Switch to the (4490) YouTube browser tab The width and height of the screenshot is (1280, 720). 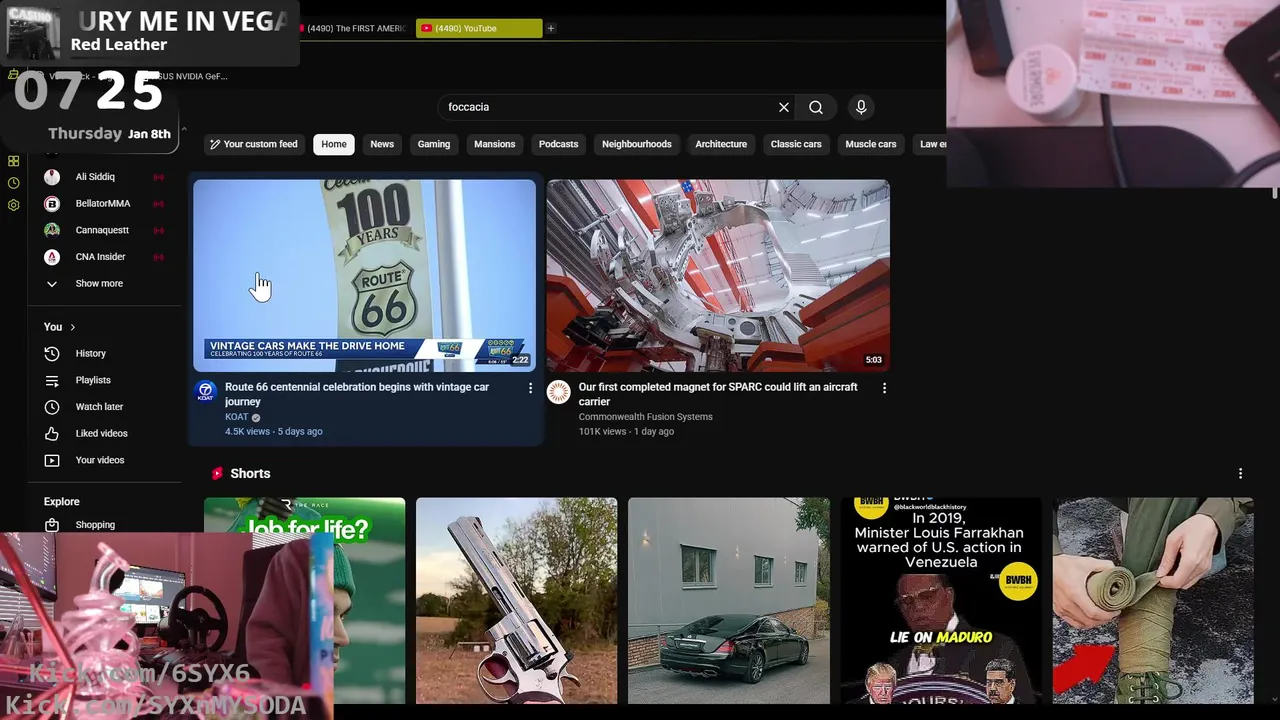(479, 28)
